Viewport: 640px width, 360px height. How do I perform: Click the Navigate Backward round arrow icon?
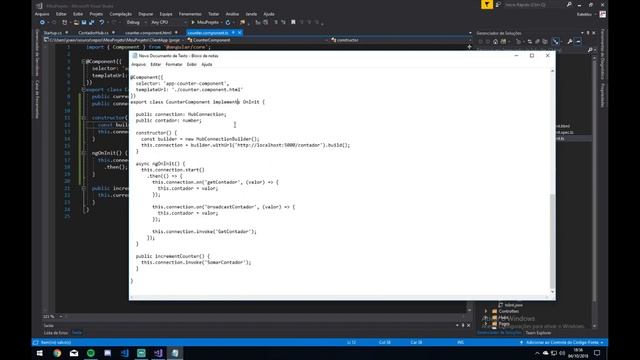(42, 22)
